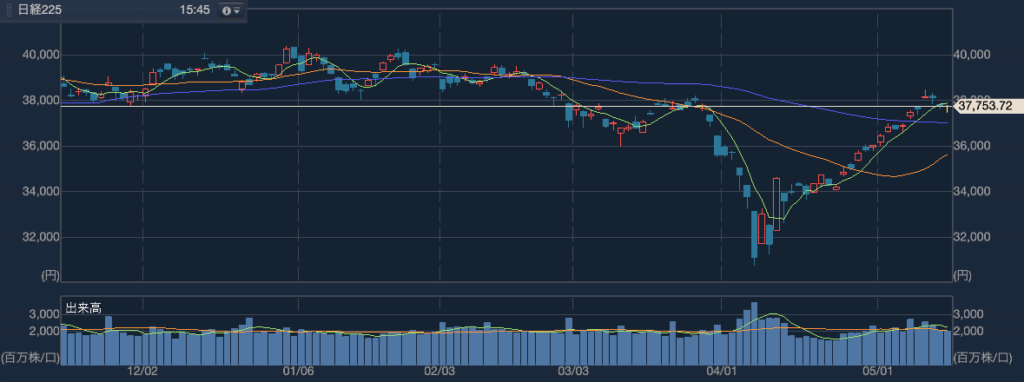Click the 12/02 date axis label

tap(142, 371)
